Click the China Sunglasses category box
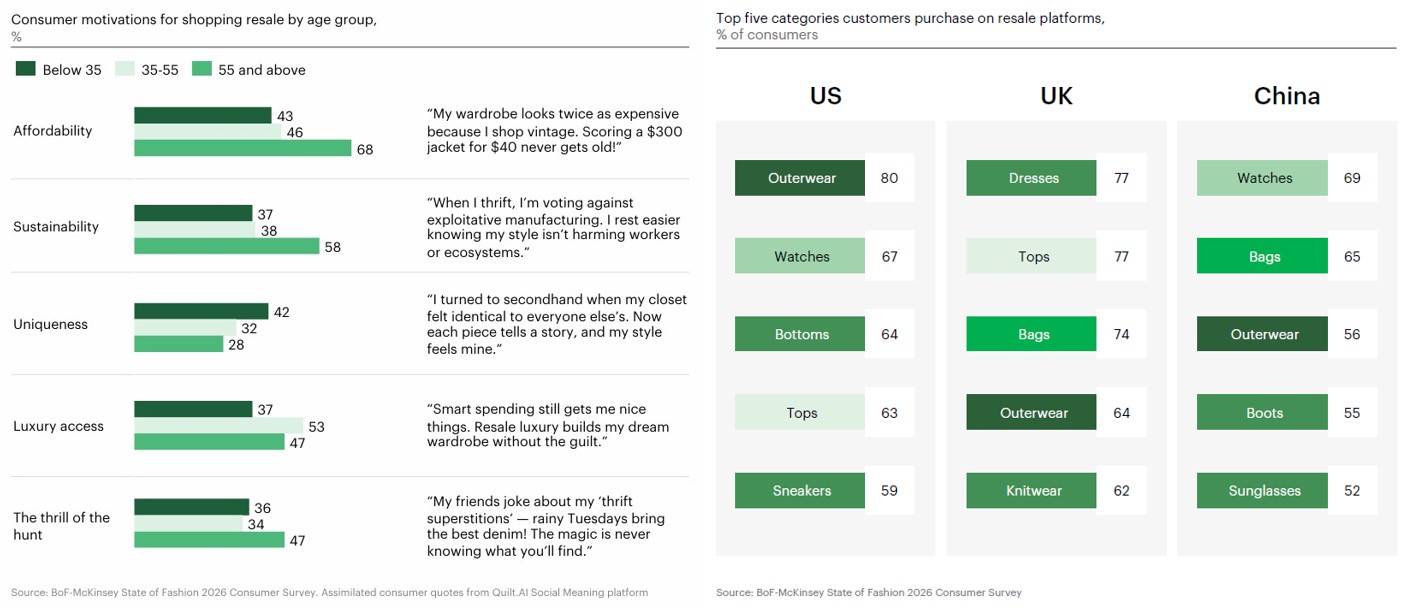The image size is (1419, 612). click(1262, 491)
